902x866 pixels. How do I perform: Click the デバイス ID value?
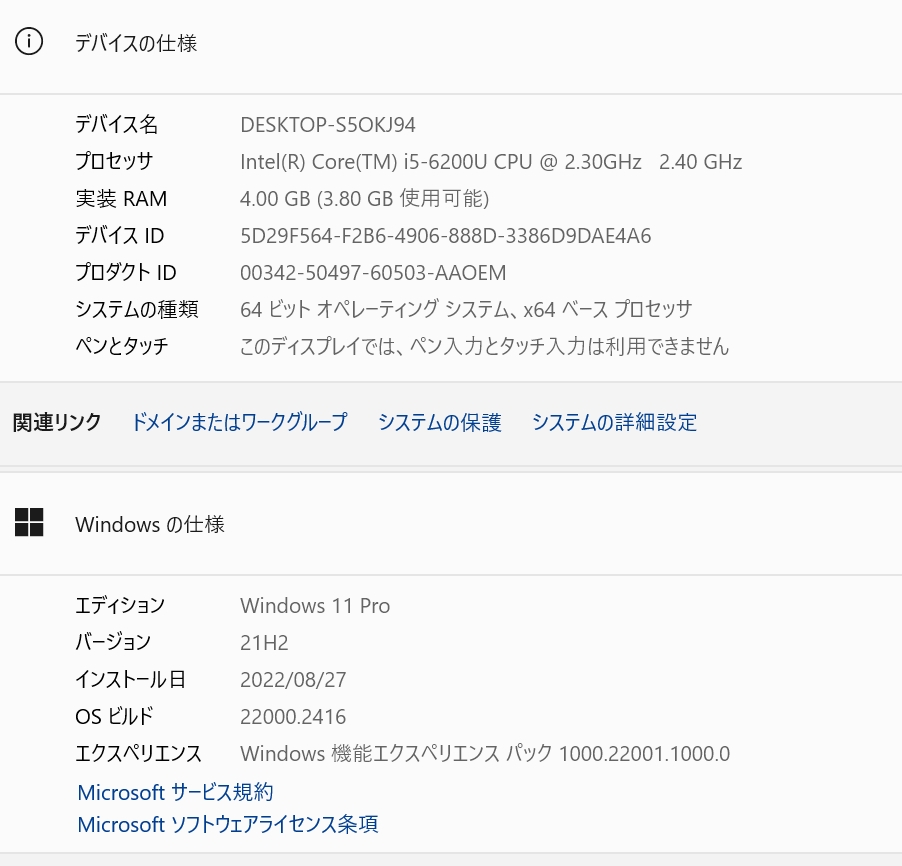pyautogui.click(x=446, y=236)
